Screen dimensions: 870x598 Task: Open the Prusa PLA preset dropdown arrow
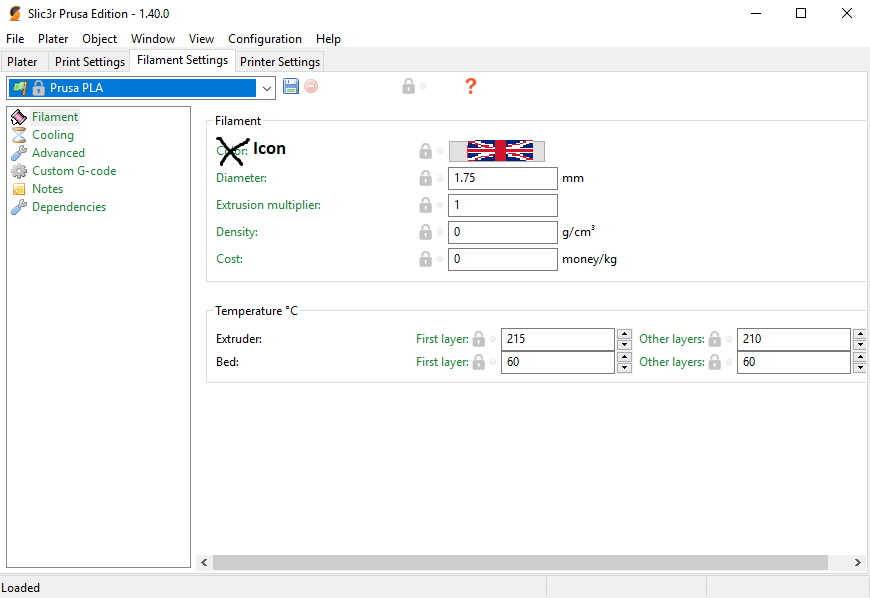(267, 88)
